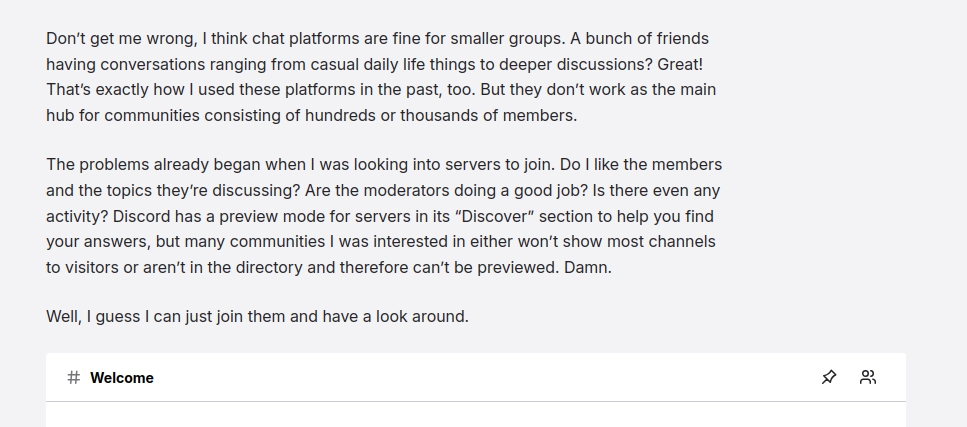
Task: Click the hash icon beside Welcome
Action: 74,377
